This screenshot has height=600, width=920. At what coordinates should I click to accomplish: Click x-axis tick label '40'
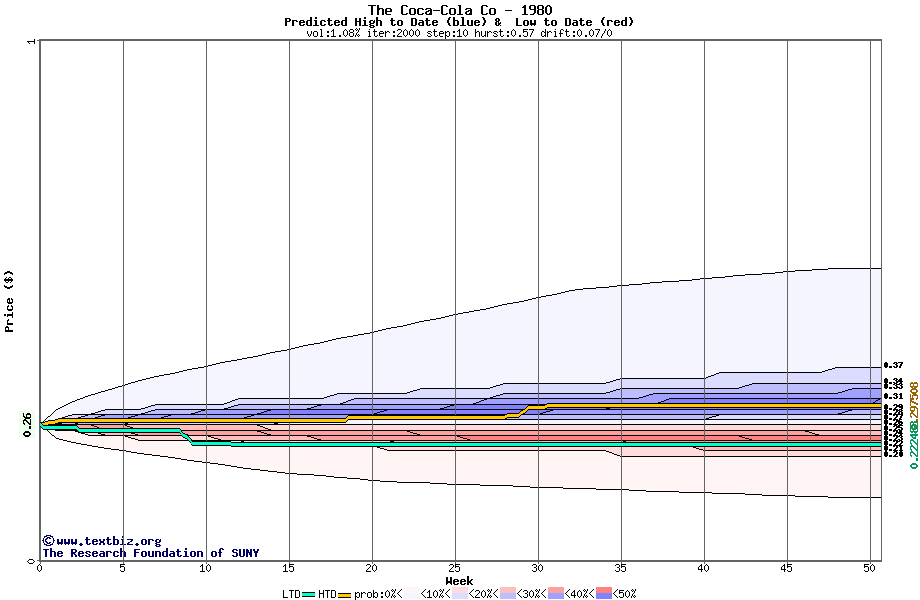tap(703, 568)
